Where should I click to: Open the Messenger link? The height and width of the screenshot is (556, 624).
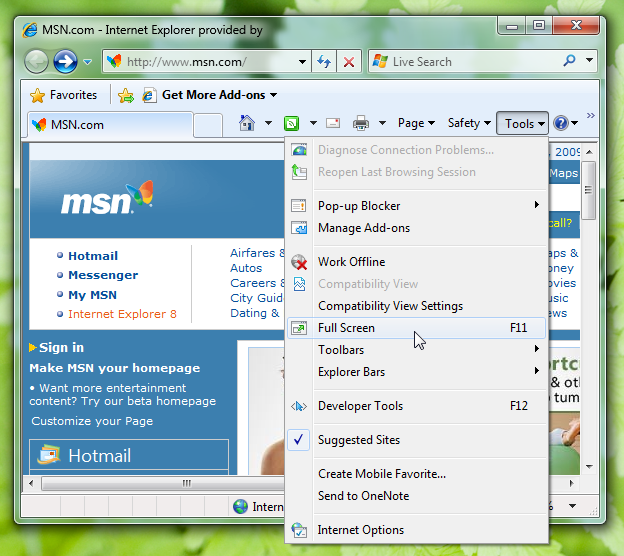[103, 275]
